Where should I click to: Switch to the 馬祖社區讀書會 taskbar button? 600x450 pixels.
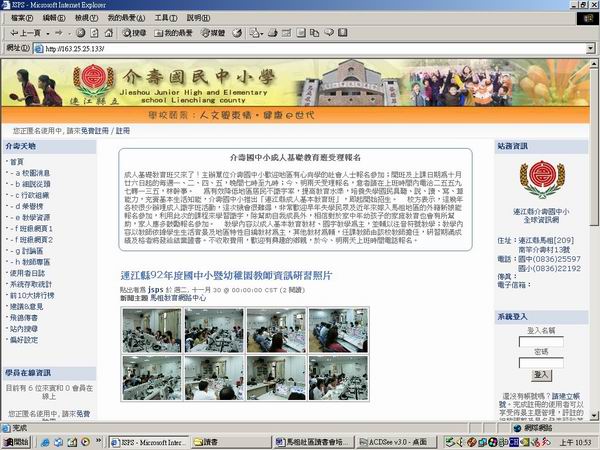(314, 442)
